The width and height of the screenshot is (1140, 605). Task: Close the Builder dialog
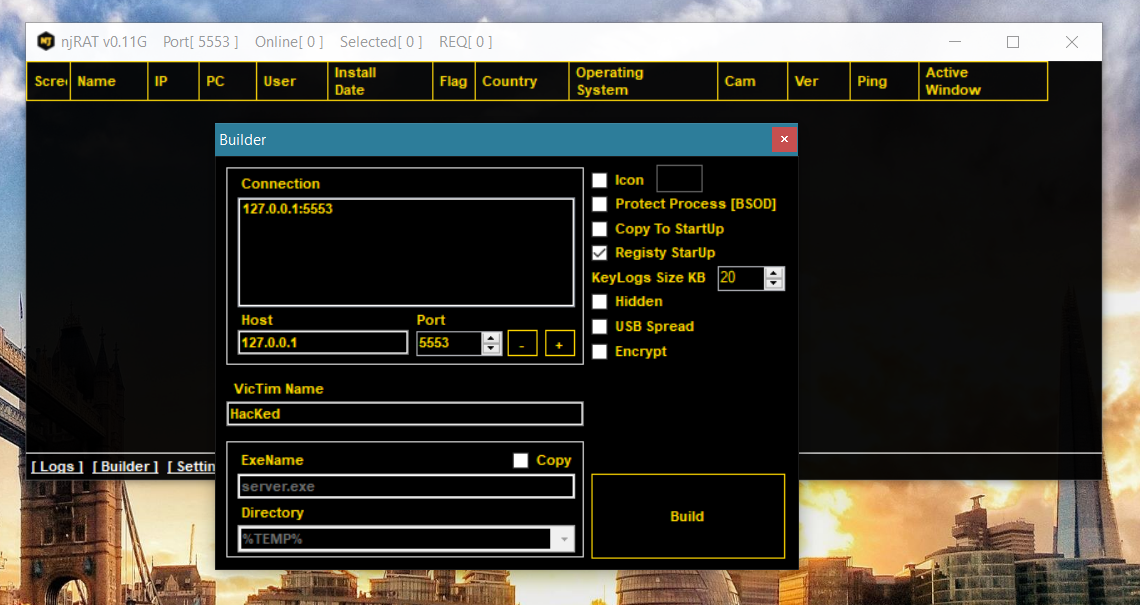point(784,139)
